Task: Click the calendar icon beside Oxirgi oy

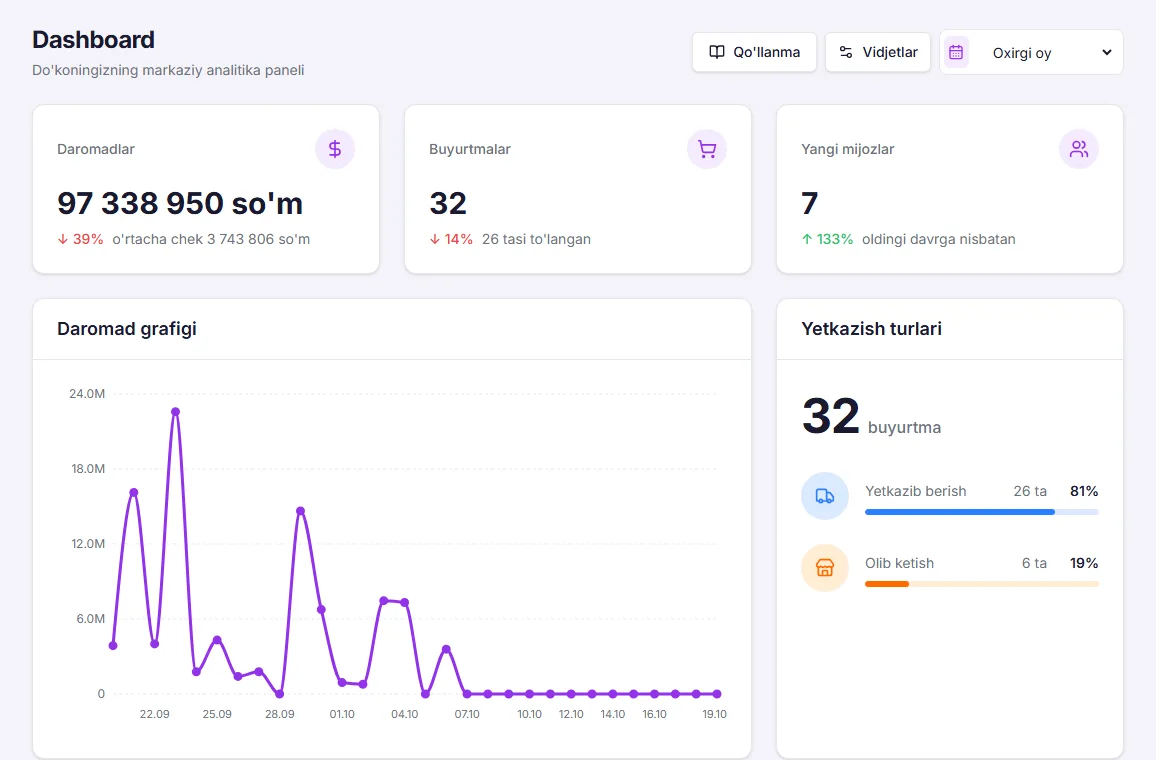Action: [x=956, y=52]
